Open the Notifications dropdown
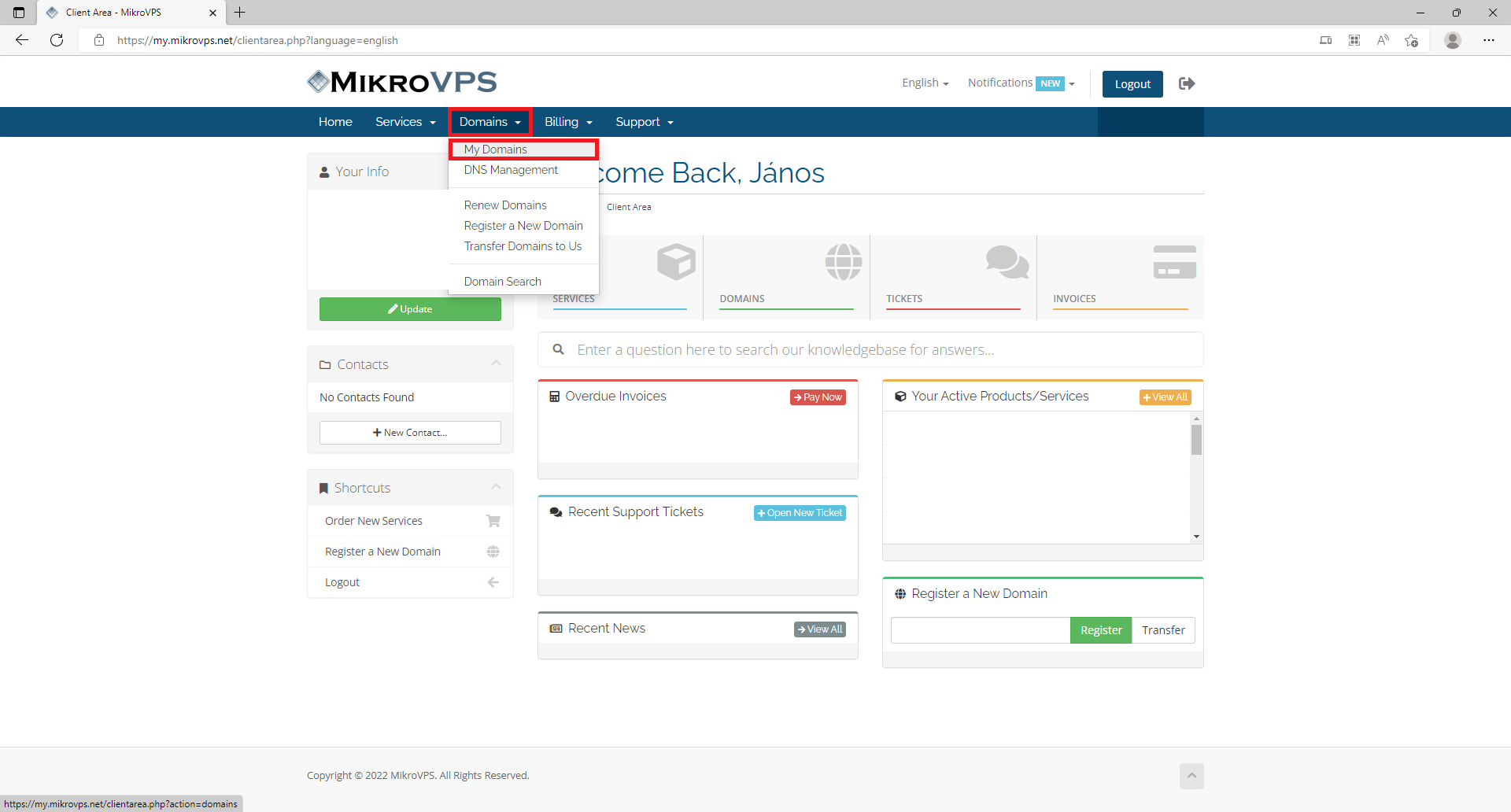This screenshot has height=812, width=1511. click(1021, 83)
